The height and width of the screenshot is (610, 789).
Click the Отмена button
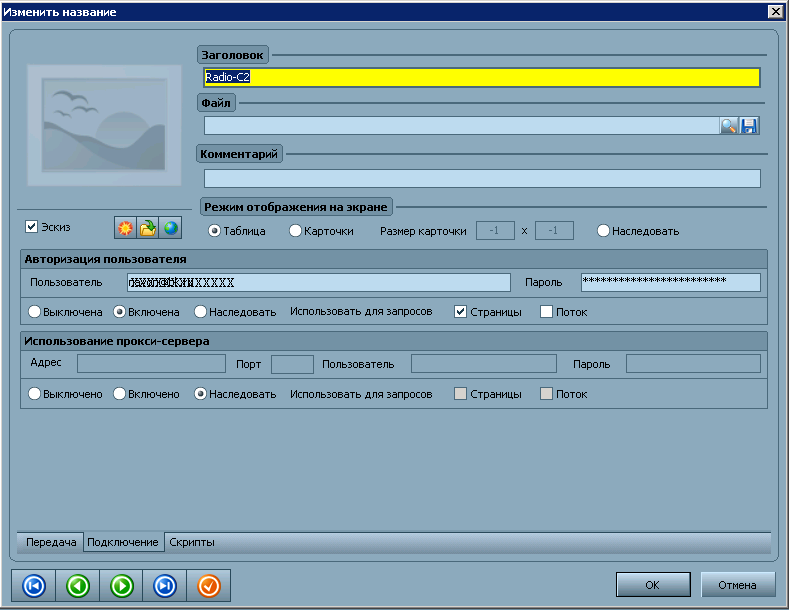click(x=738, y=585)
